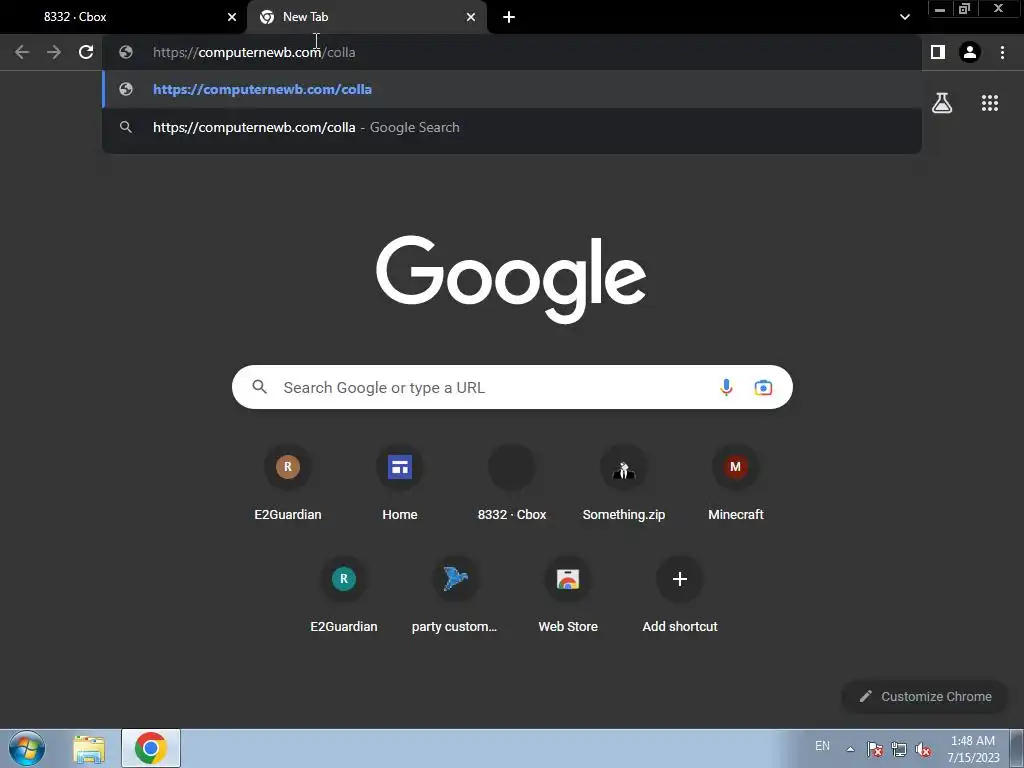Open Chrome's three-dot menu

pyautogui.click(x=1002, y=52)
